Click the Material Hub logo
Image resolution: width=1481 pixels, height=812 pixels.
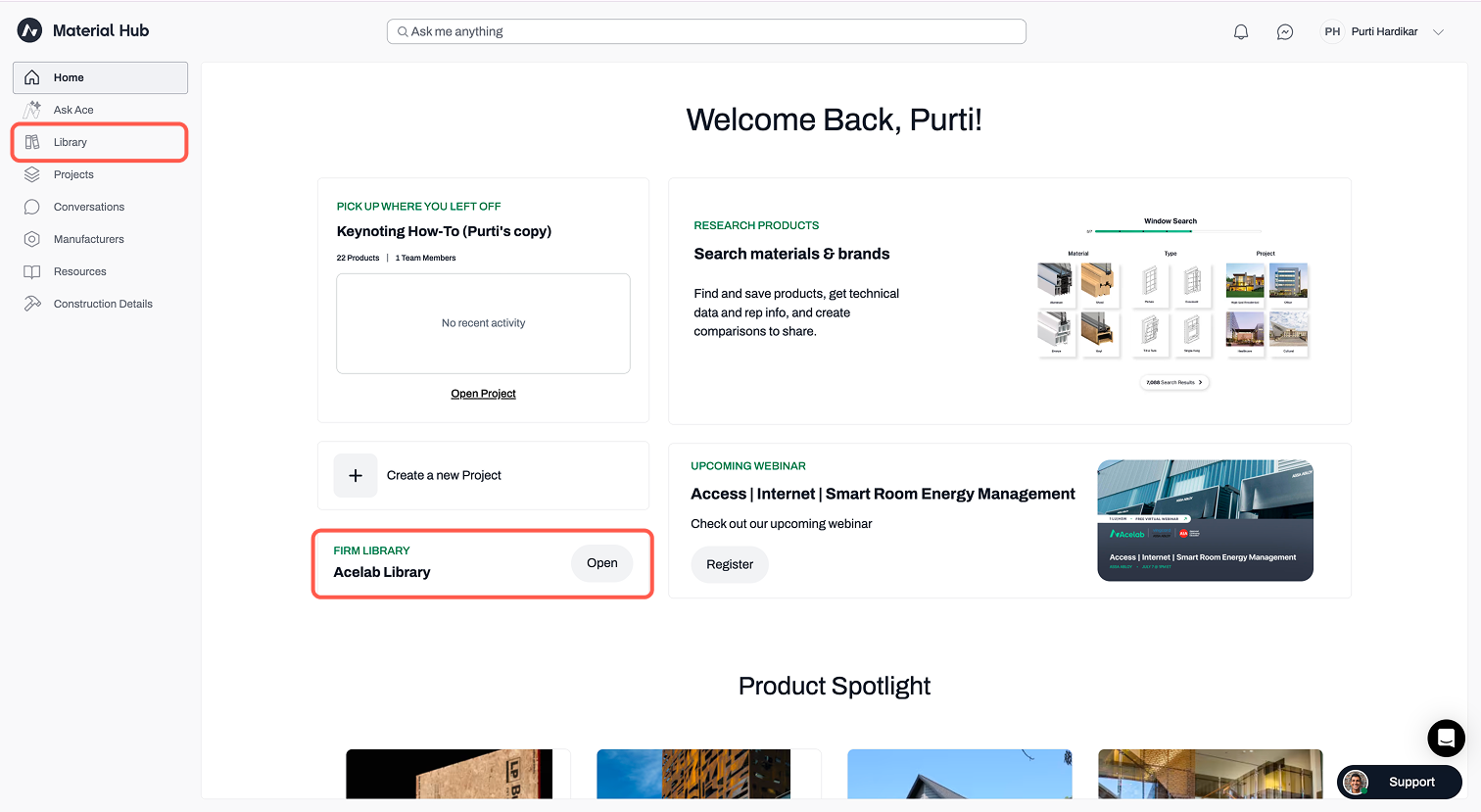tap(29, 30)
